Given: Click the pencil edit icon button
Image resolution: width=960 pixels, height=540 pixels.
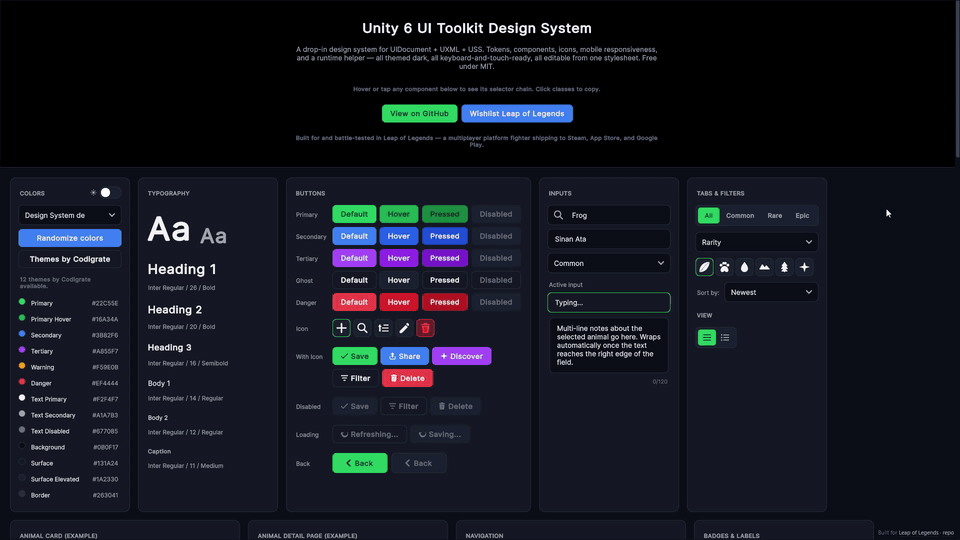Looking at the screenshot, I should coord(404,328).
